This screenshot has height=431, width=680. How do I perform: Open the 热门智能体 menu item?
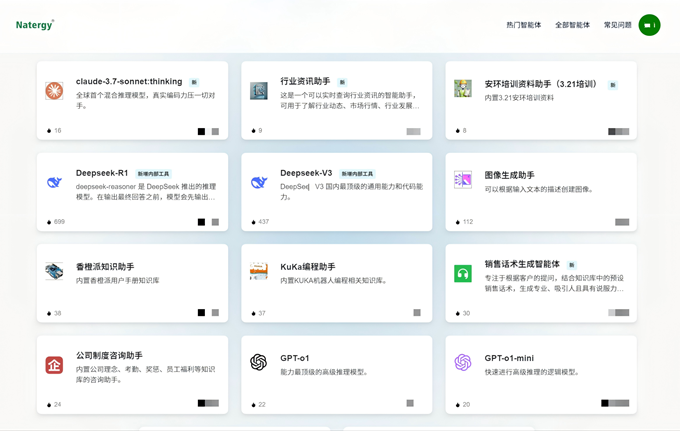pos(523,25)
